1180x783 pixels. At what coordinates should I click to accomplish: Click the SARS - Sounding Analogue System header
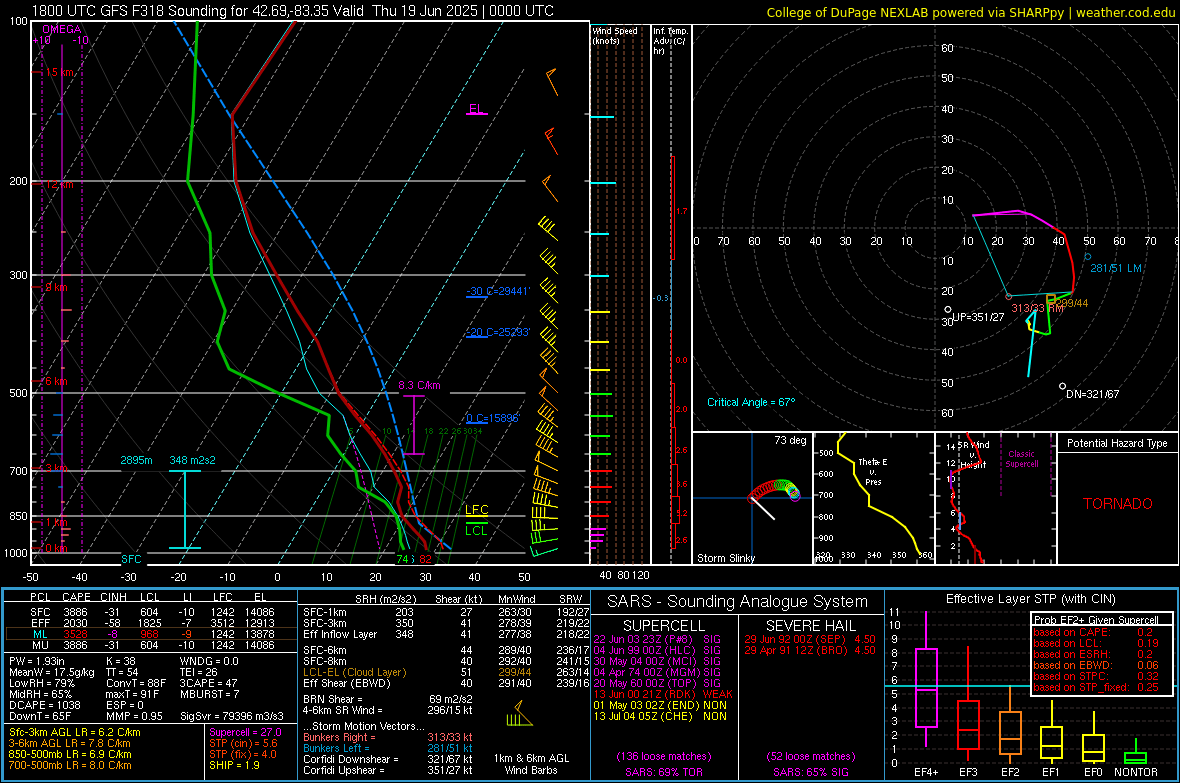(737, 602)
